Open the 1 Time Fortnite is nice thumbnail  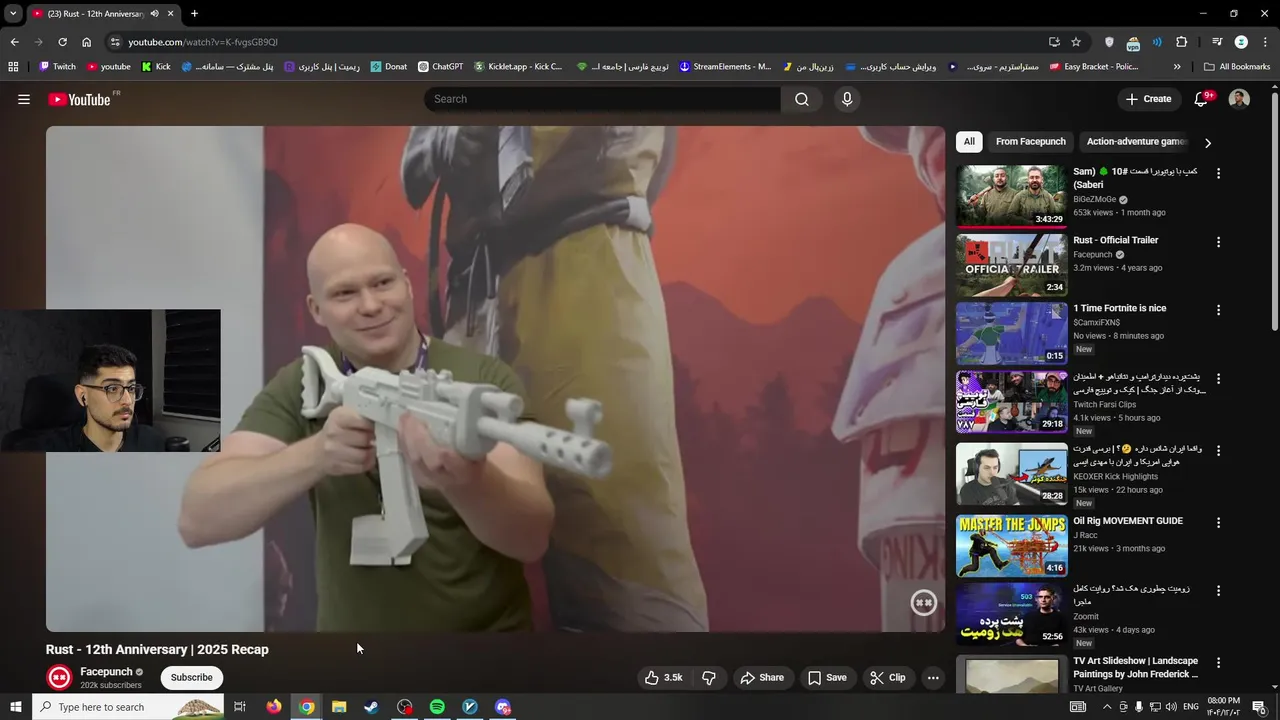(1011, 333)
